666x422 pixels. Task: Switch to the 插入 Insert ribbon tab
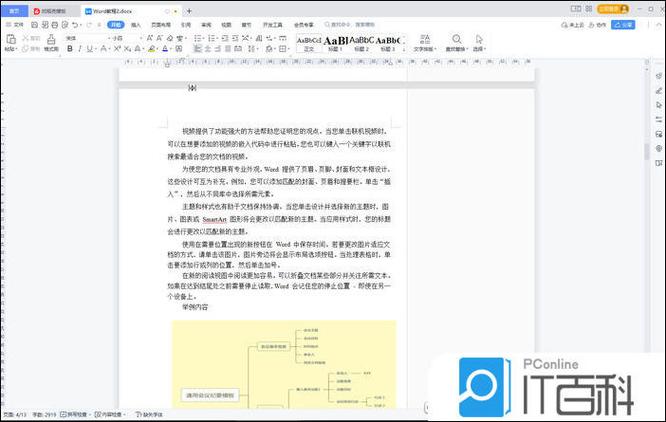click(136, 25)
